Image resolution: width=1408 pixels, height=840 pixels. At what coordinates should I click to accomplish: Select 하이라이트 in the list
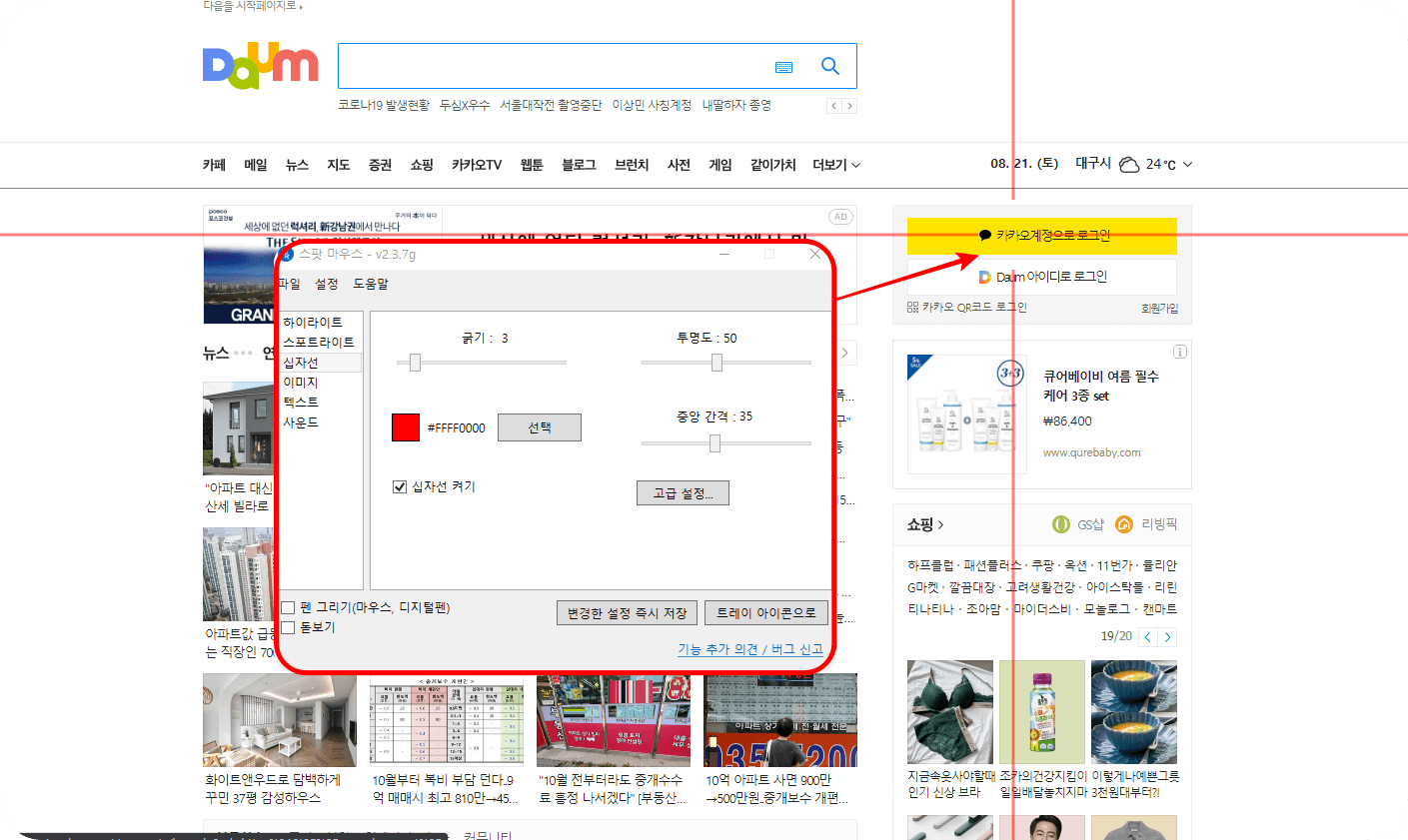coord(313,323)
